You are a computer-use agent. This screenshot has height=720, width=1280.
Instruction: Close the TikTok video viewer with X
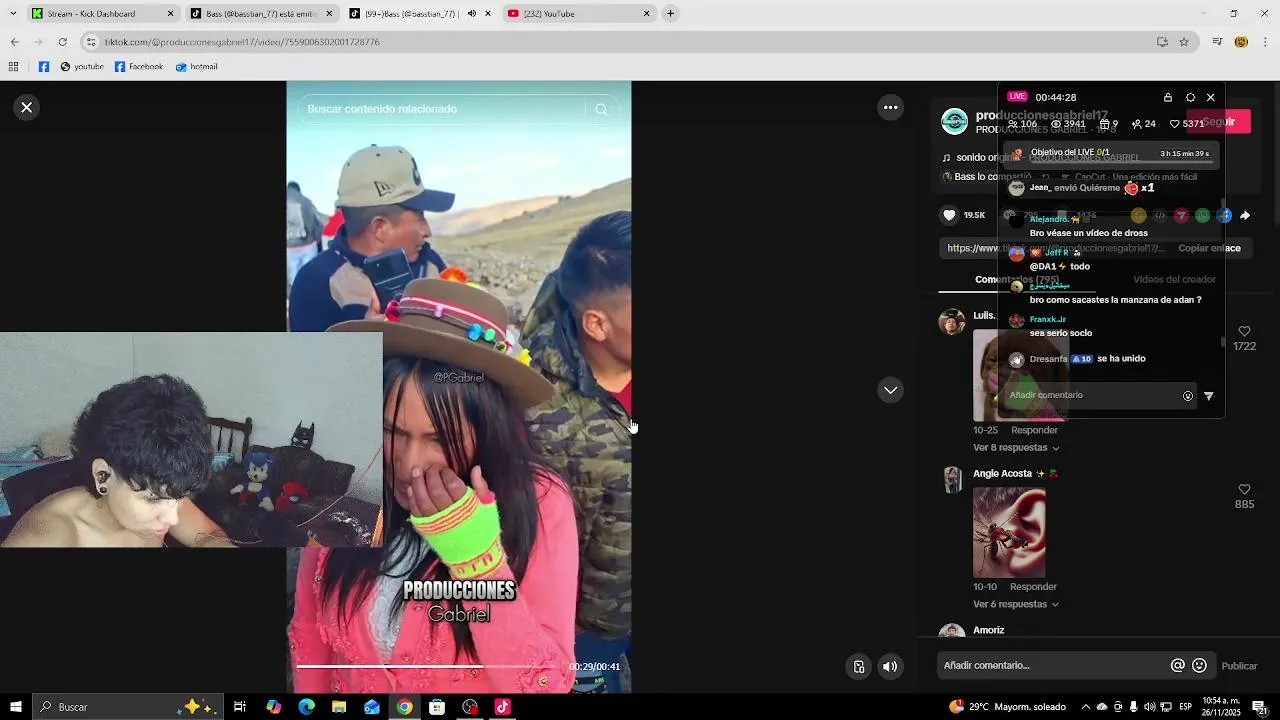[27, 107]
